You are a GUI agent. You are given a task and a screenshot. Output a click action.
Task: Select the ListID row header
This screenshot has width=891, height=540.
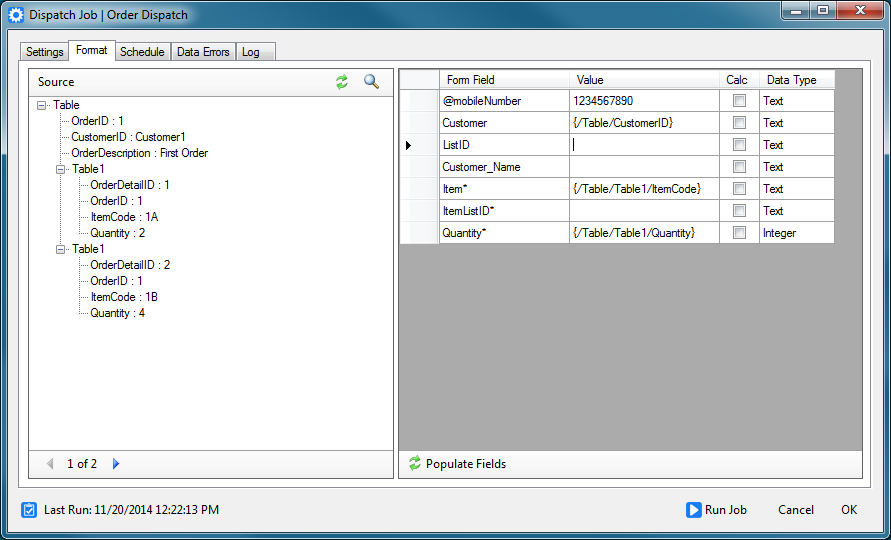[x=419, y=145]
